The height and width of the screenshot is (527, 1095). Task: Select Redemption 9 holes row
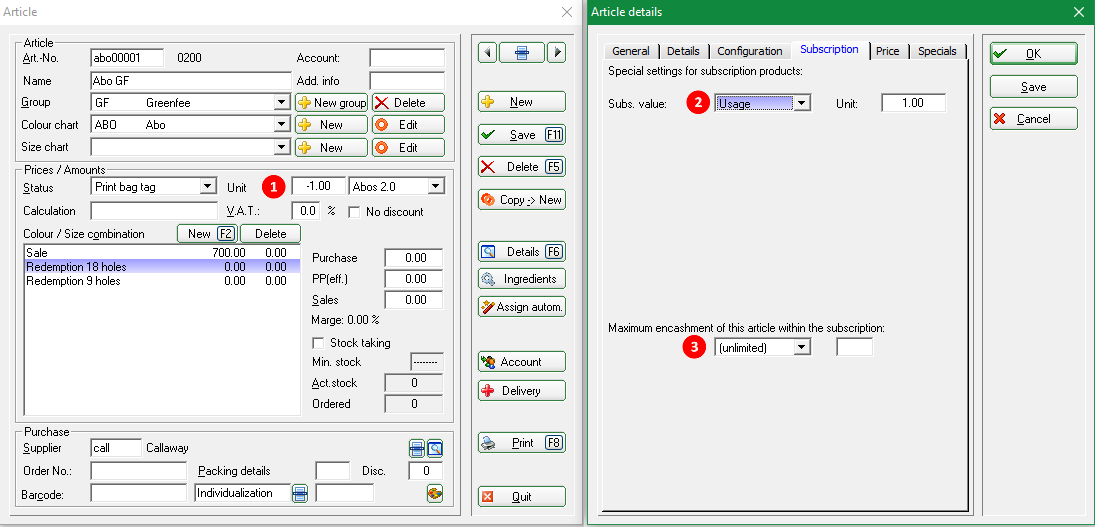pos(162,281)
